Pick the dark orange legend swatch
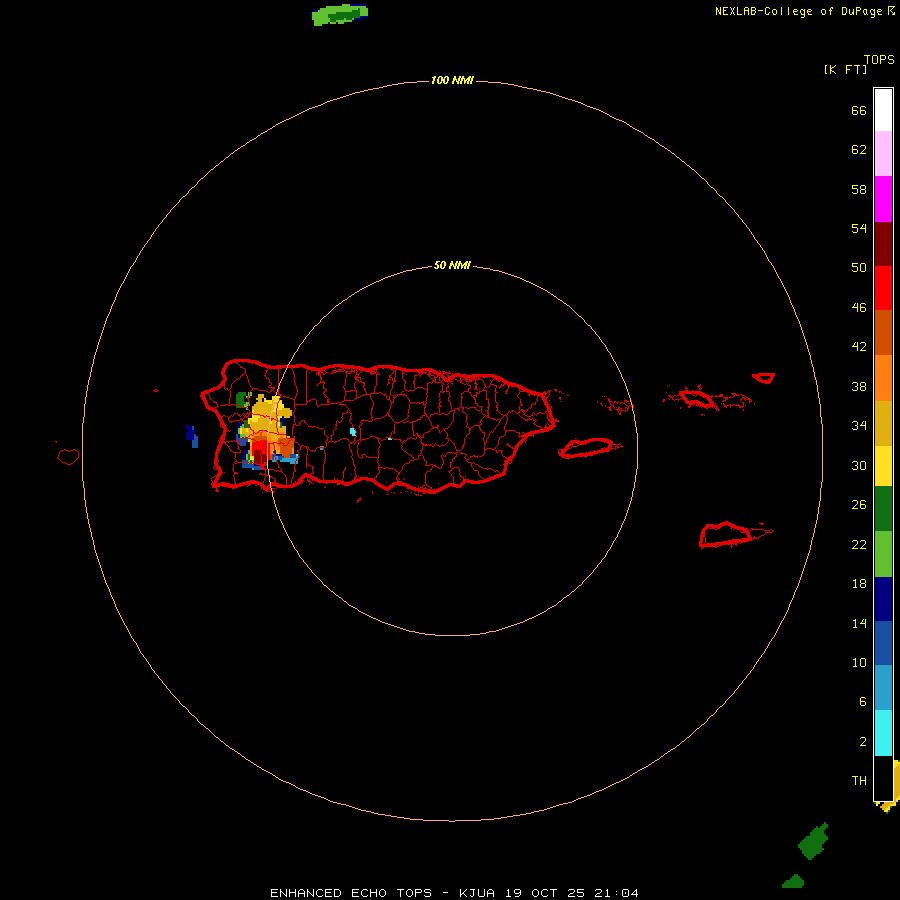This screenshot has height=900, width=900. (883, 332)
